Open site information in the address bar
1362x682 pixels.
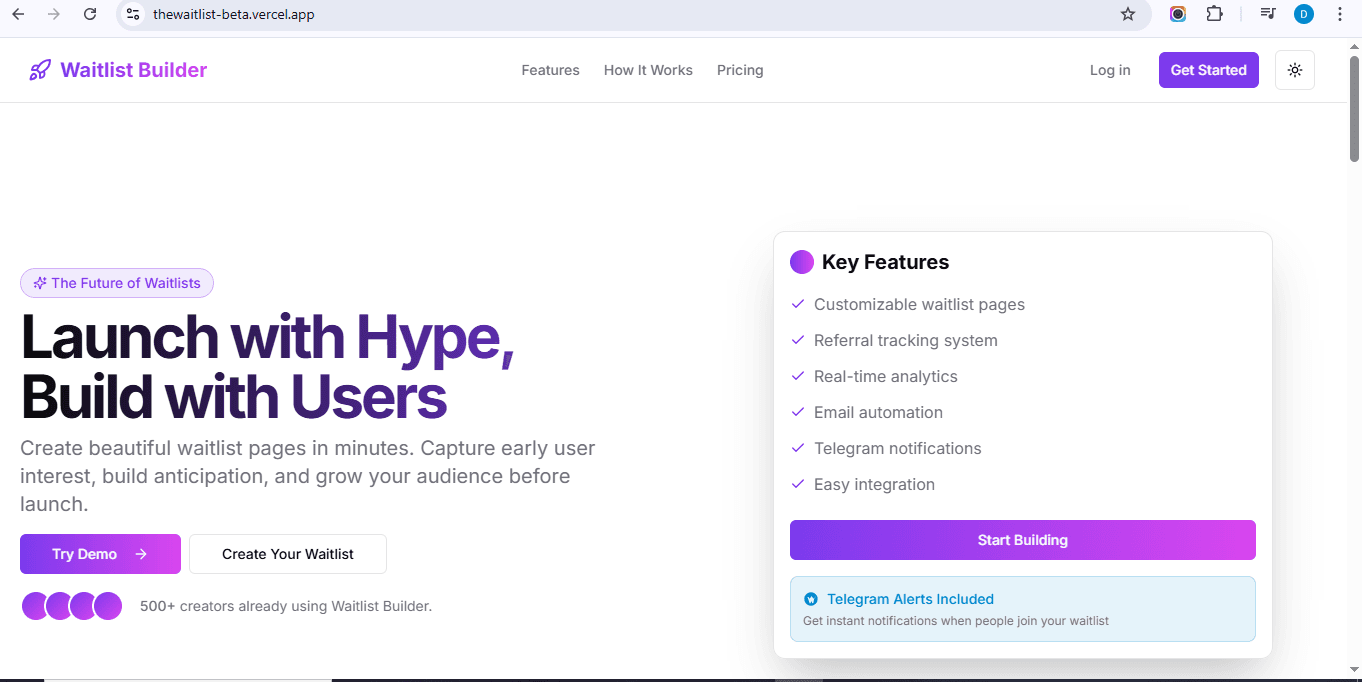point(134,14)
